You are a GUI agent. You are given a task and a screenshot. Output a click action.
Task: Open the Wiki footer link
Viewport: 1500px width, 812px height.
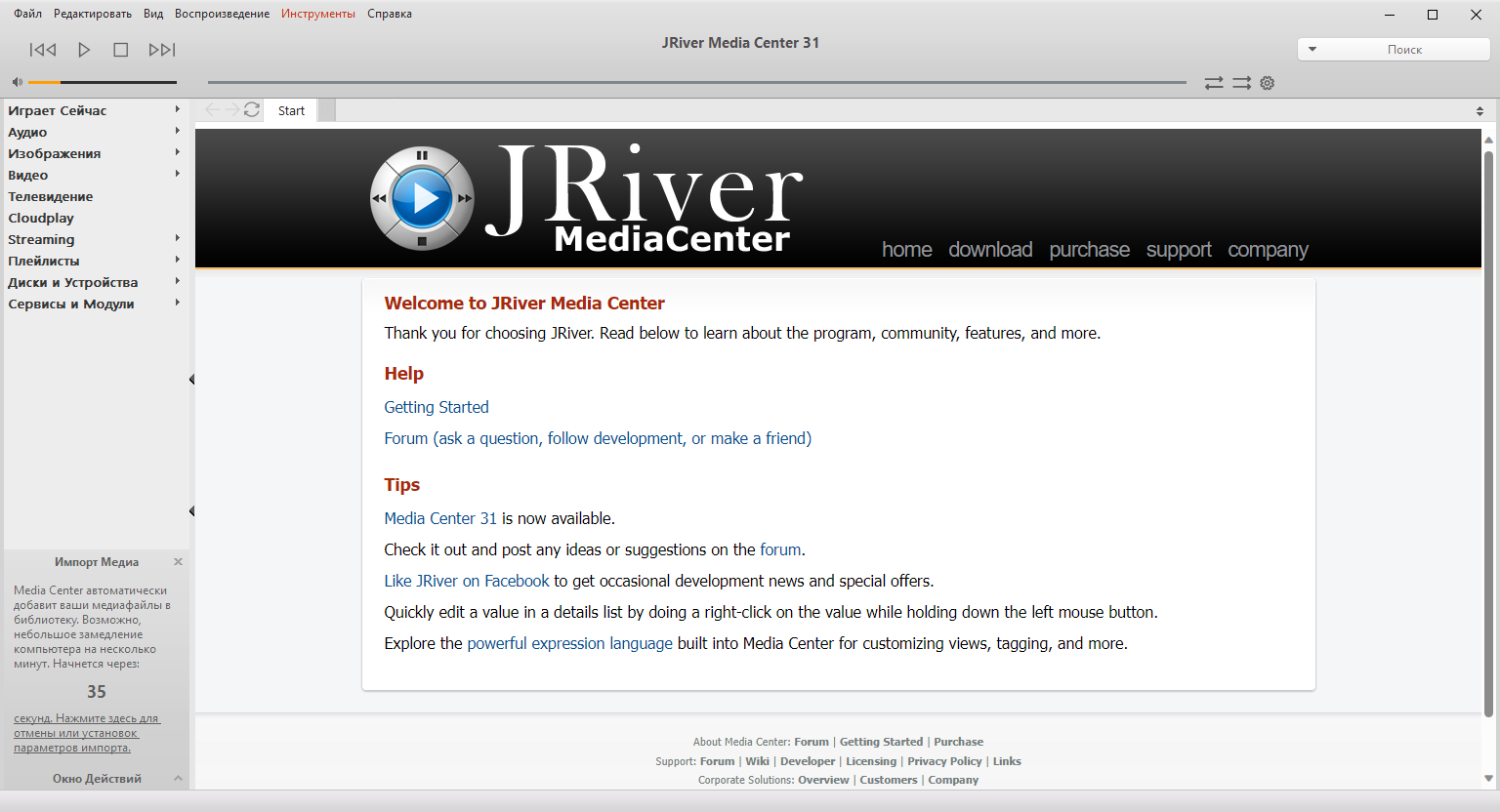coord(758,761)
